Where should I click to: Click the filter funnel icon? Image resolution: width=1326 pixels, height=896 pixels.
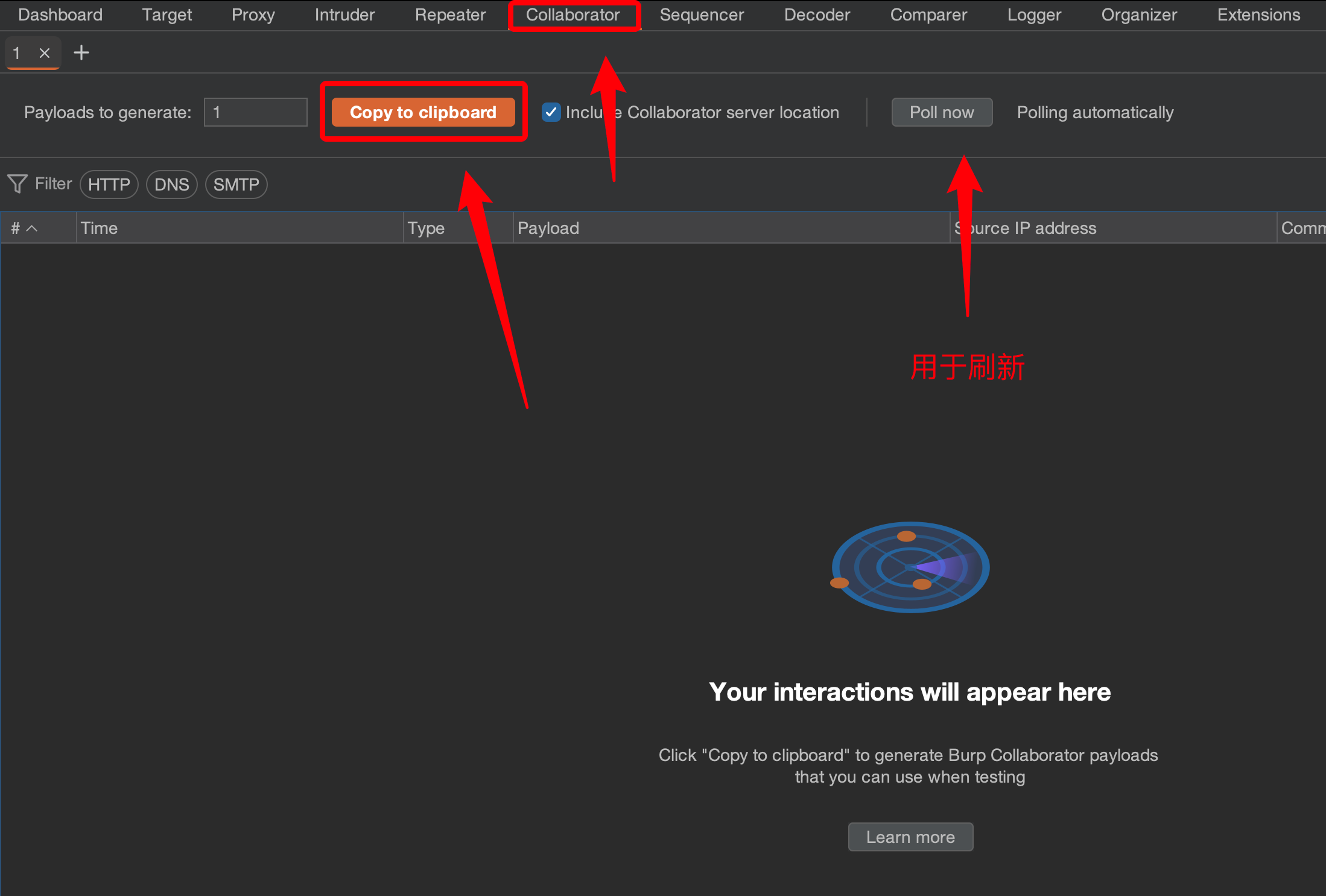[17, 184]
